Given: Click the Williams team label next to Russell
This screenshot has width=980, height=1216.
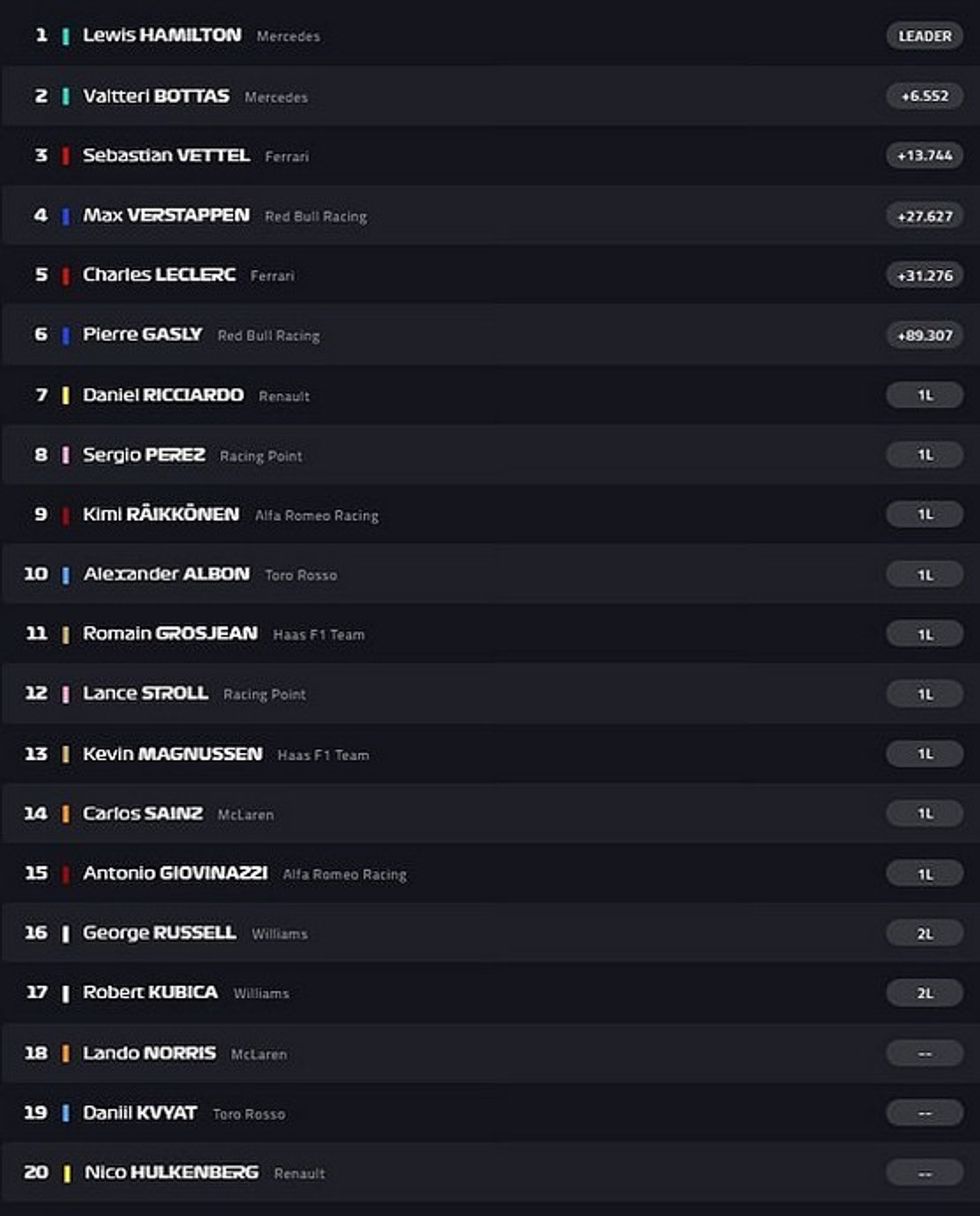Looking at the screenshot, I should tap(280, 934).
